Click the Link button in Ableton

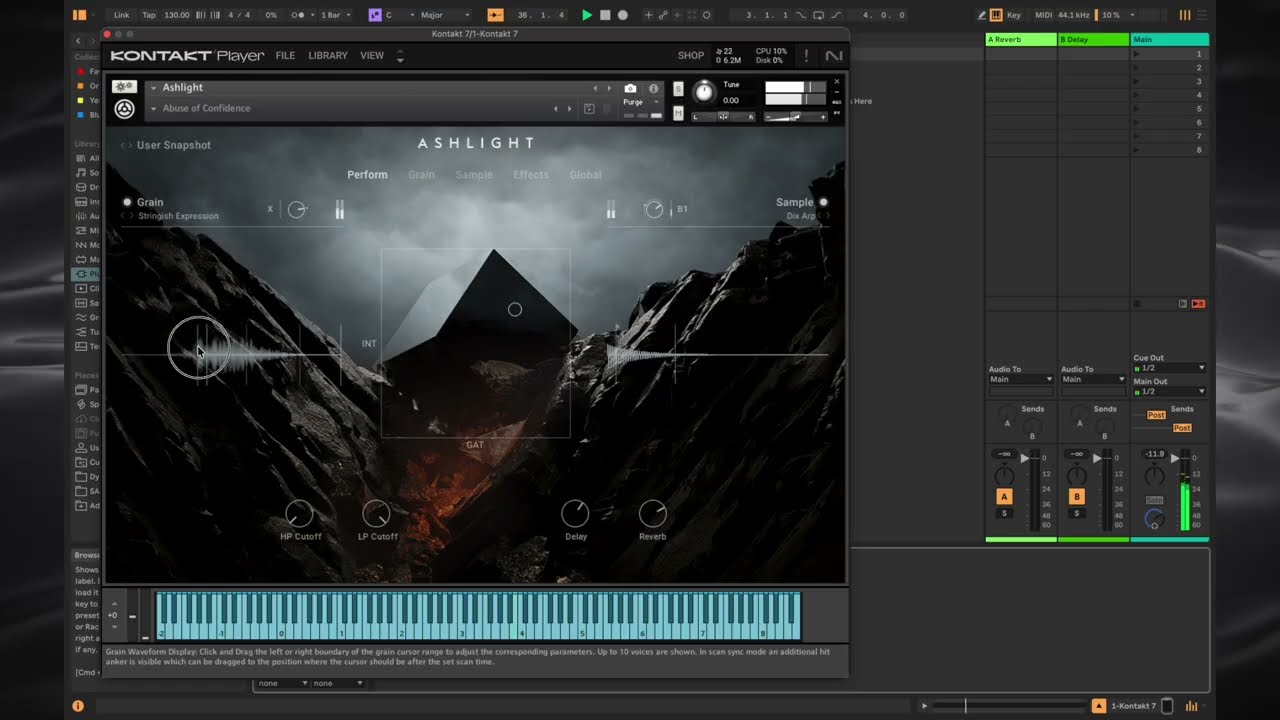(x=122, y=15)
